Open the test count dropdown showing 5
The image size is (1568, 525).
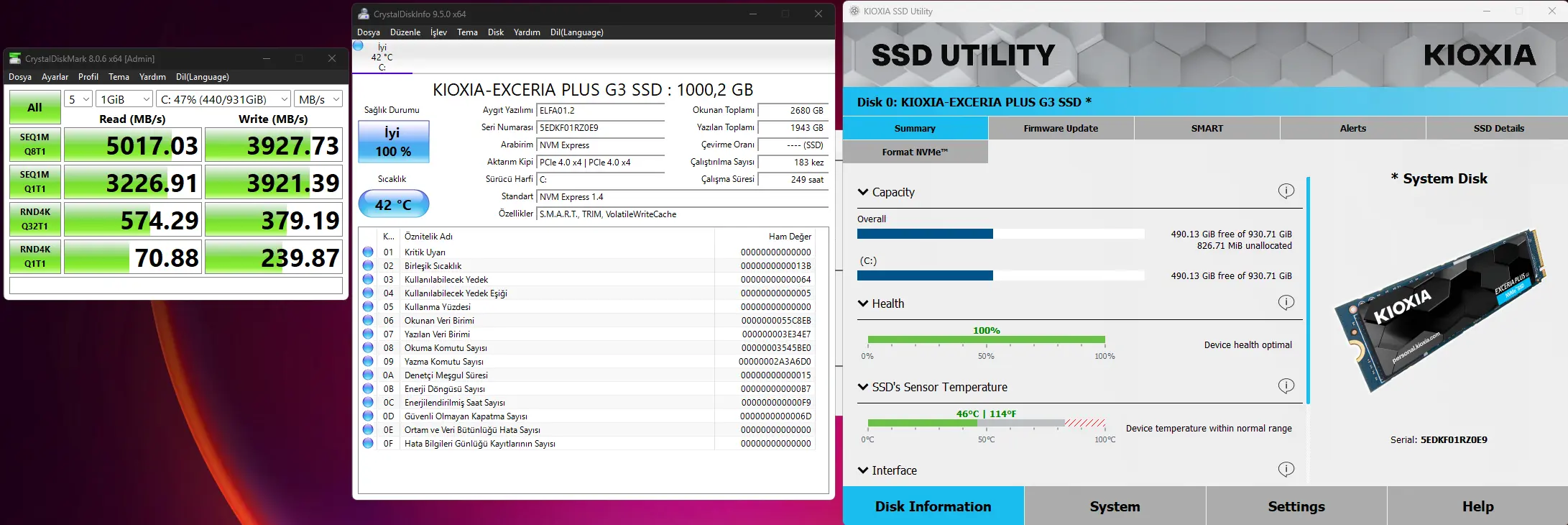(78, 99)
